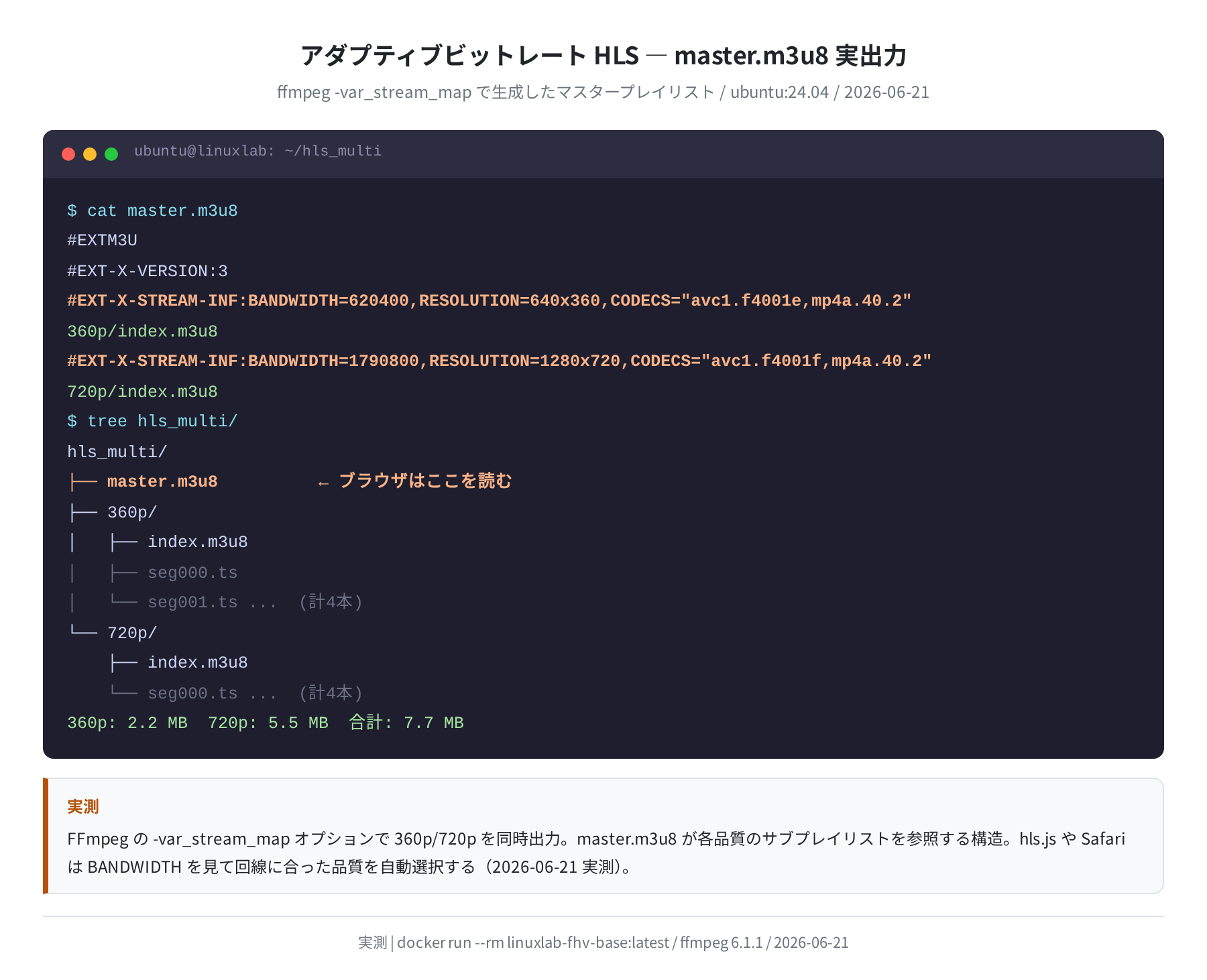
Task: Click the red close dot in terminal title bar
Action: (68, 154)
